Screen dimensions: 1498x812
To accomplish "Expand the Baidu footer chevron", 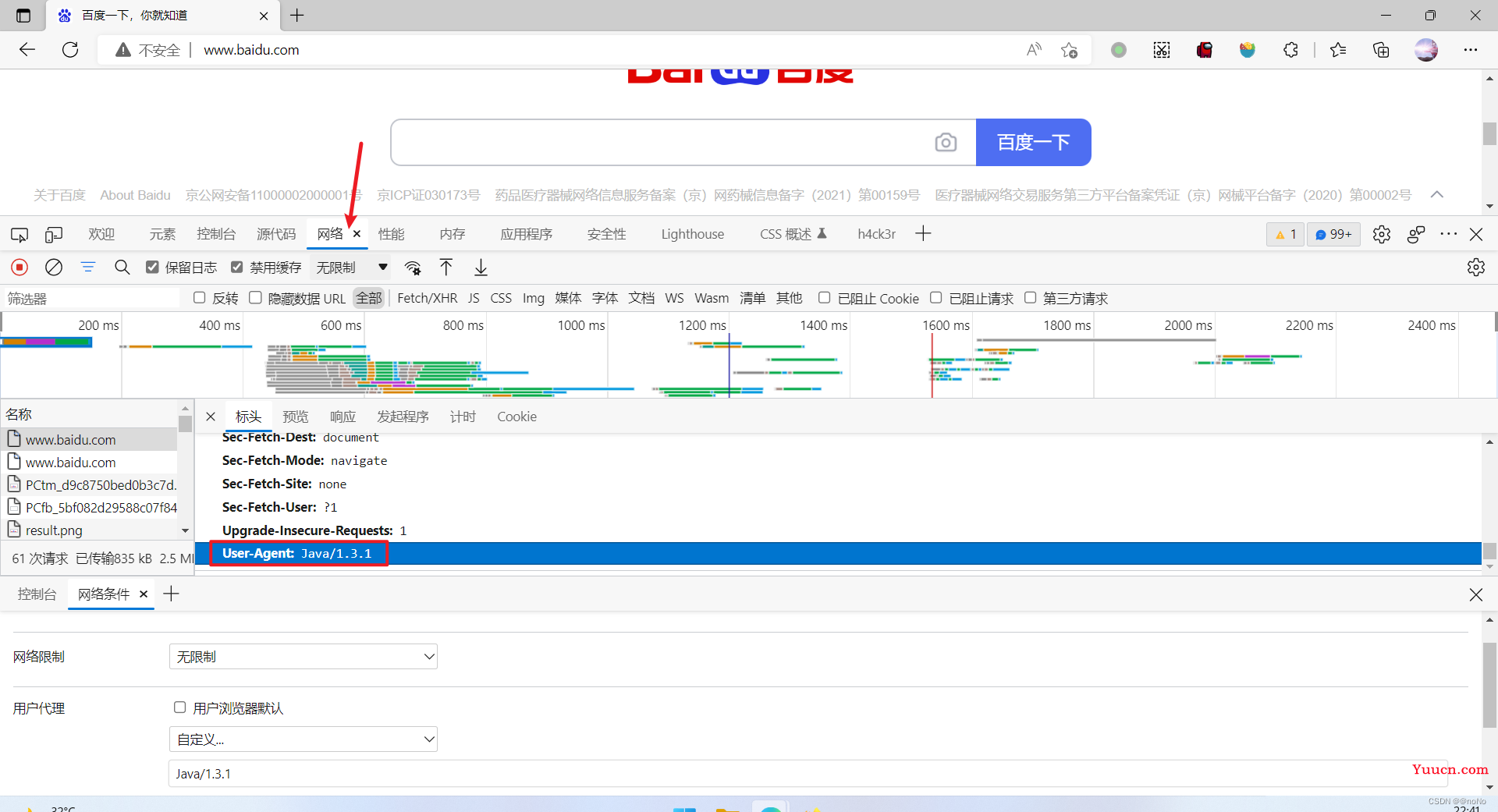I will (x=1437, y=194).
